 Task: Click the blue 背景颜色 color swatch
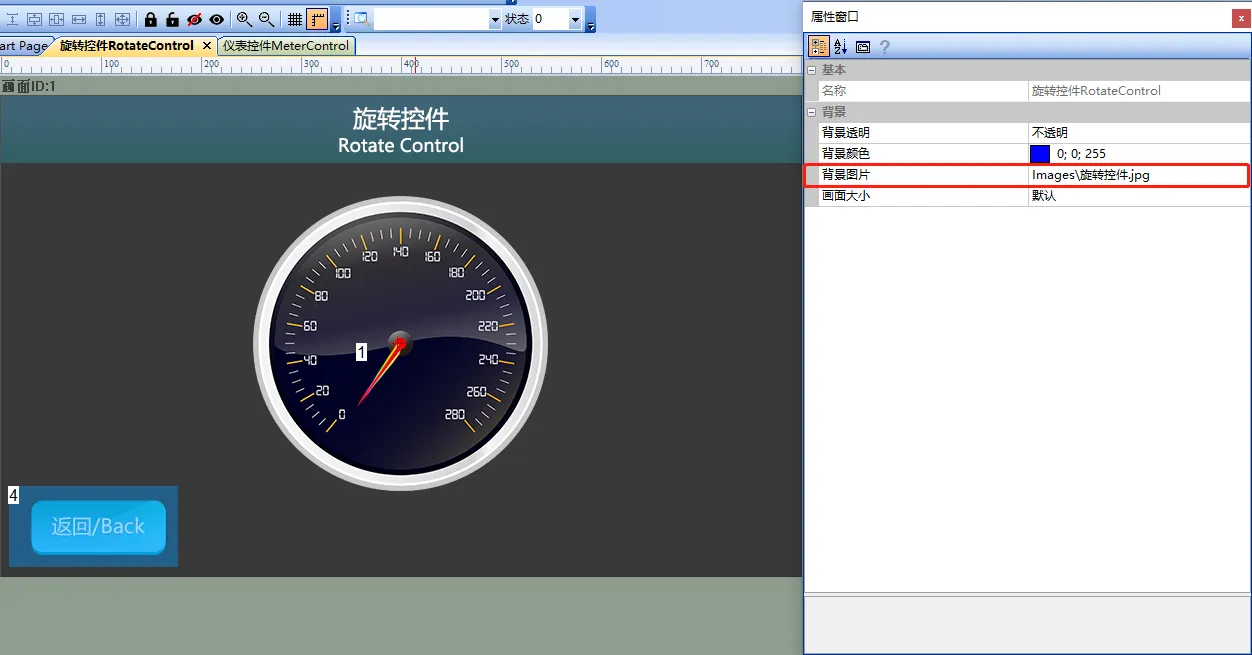coord(1040,154)
